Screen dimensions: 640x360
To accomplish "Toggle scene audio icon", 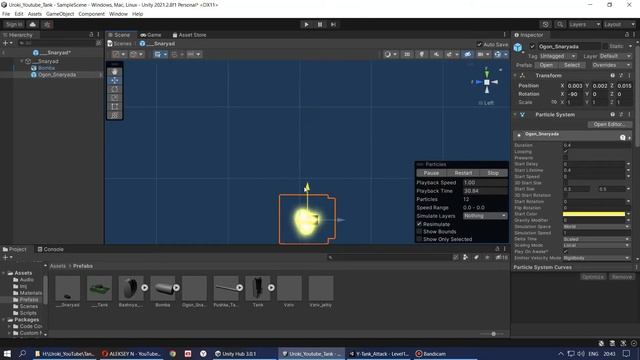I will tap(436, 54).
